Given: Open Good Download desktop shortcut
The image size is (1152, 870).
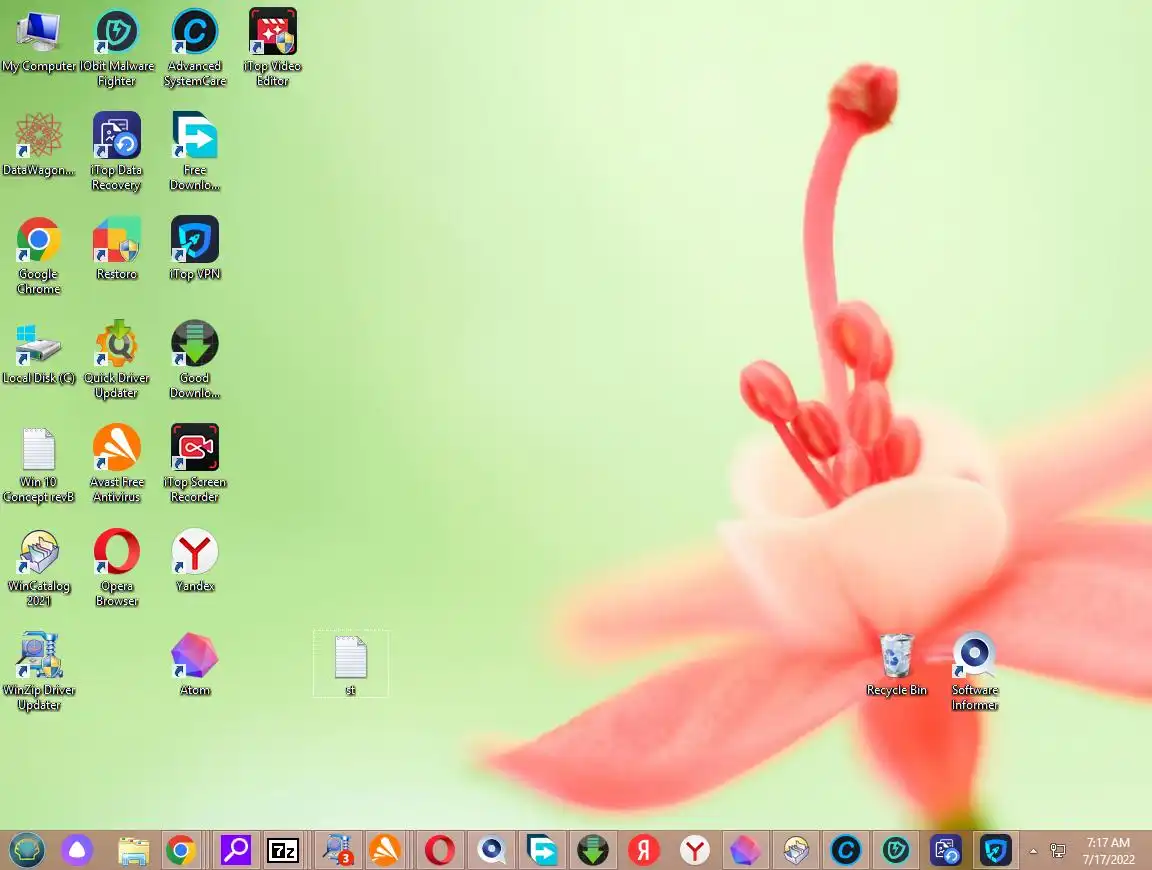Looking at the screenshot, I should point(195,361).
